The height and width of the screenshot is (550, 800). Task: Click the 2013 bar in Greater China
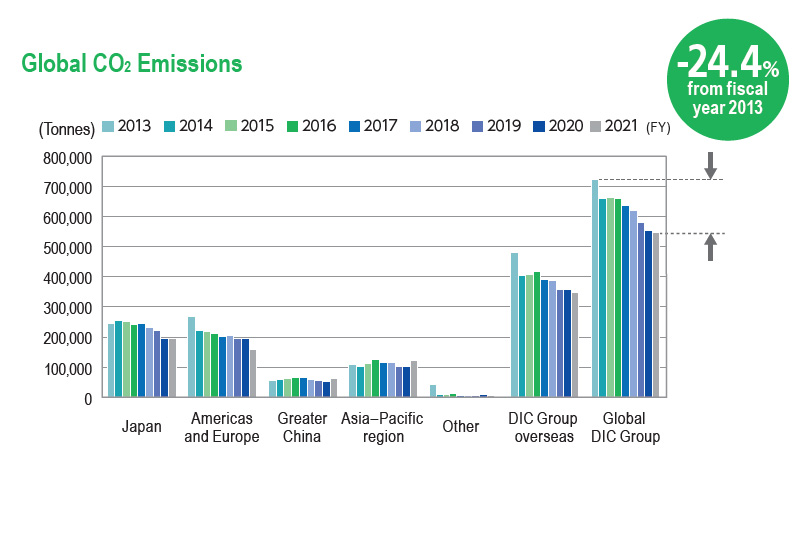pos(272,389)
